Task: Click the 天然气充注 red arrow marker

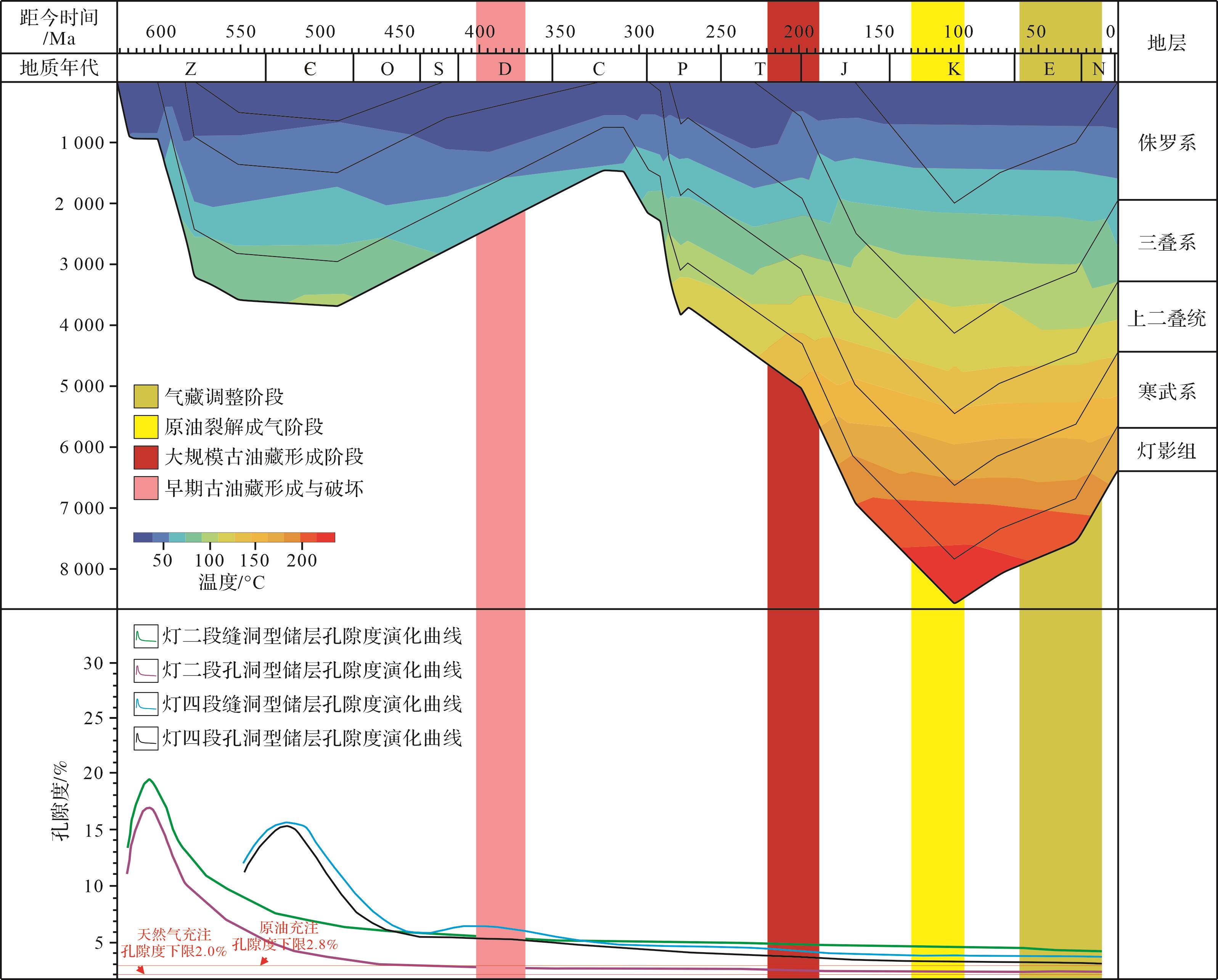Action: pyautogui.click(x=141, y=970)
